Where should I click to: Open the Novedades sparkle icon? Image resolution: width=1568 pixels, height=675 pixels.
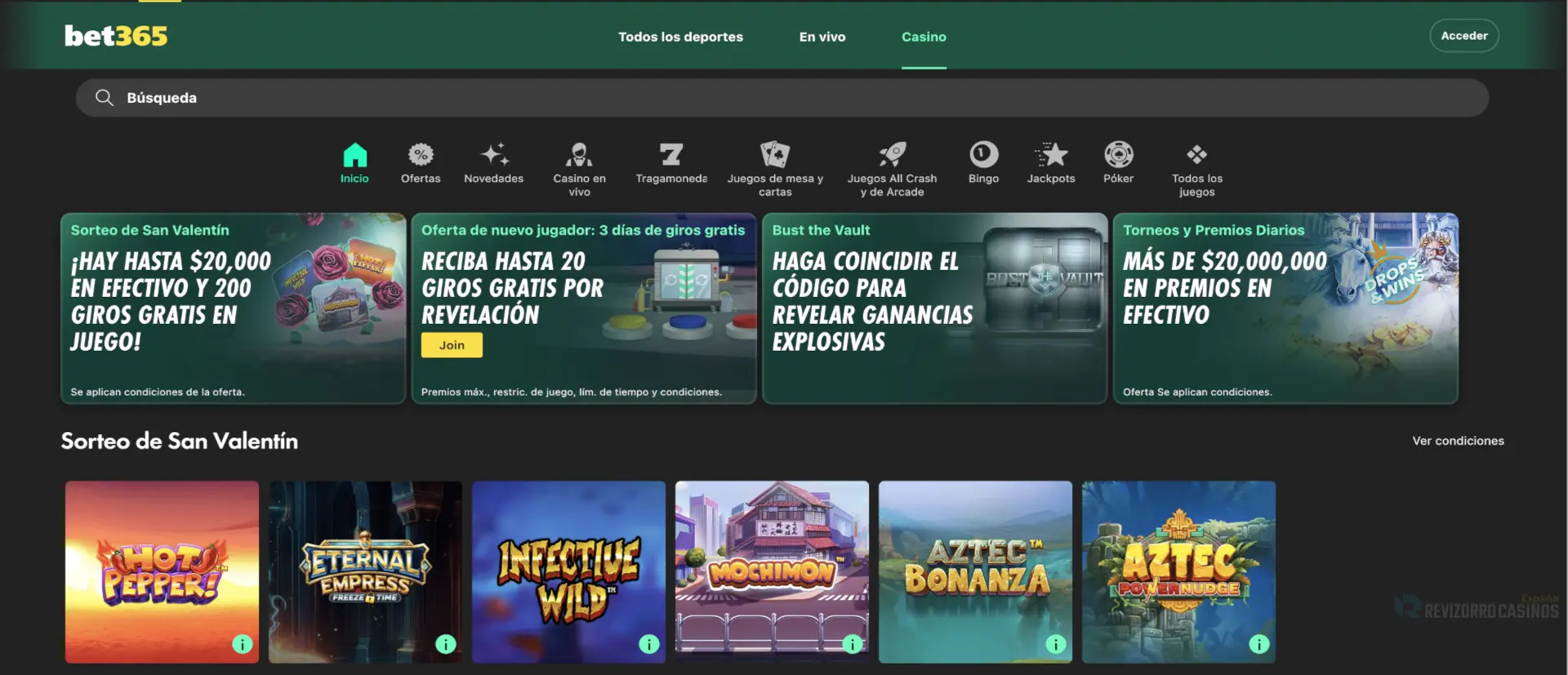[494, 154]
